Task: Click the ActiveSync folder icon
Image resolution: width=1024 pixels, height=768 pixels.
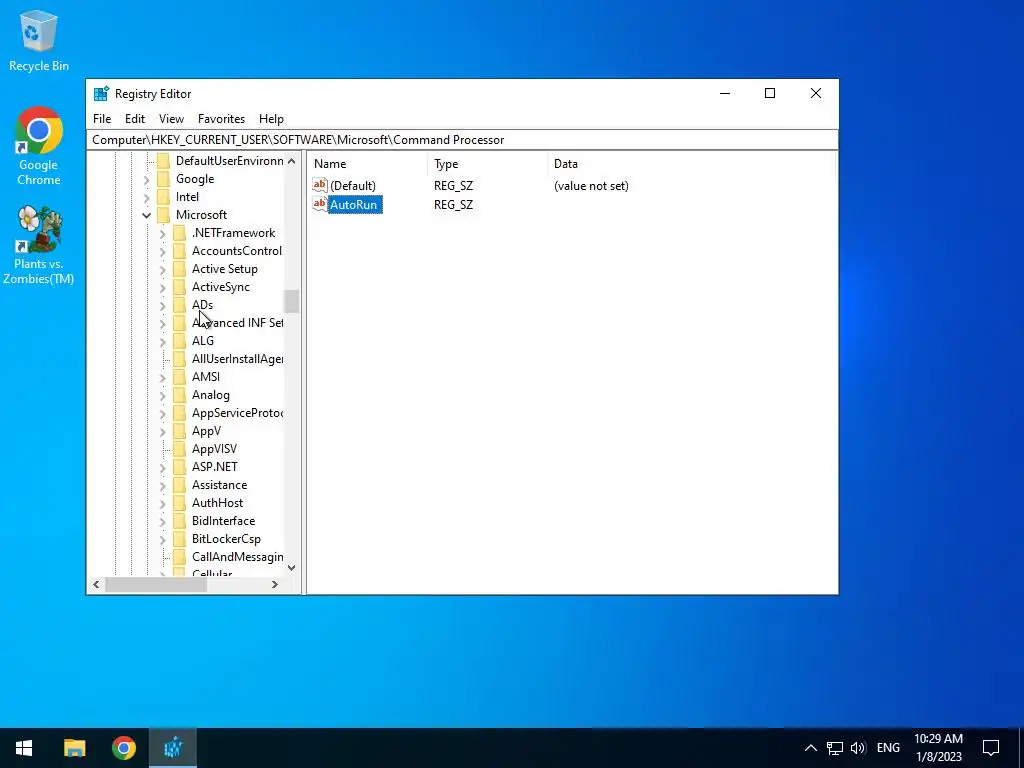Action: click(x=180, y=287)
